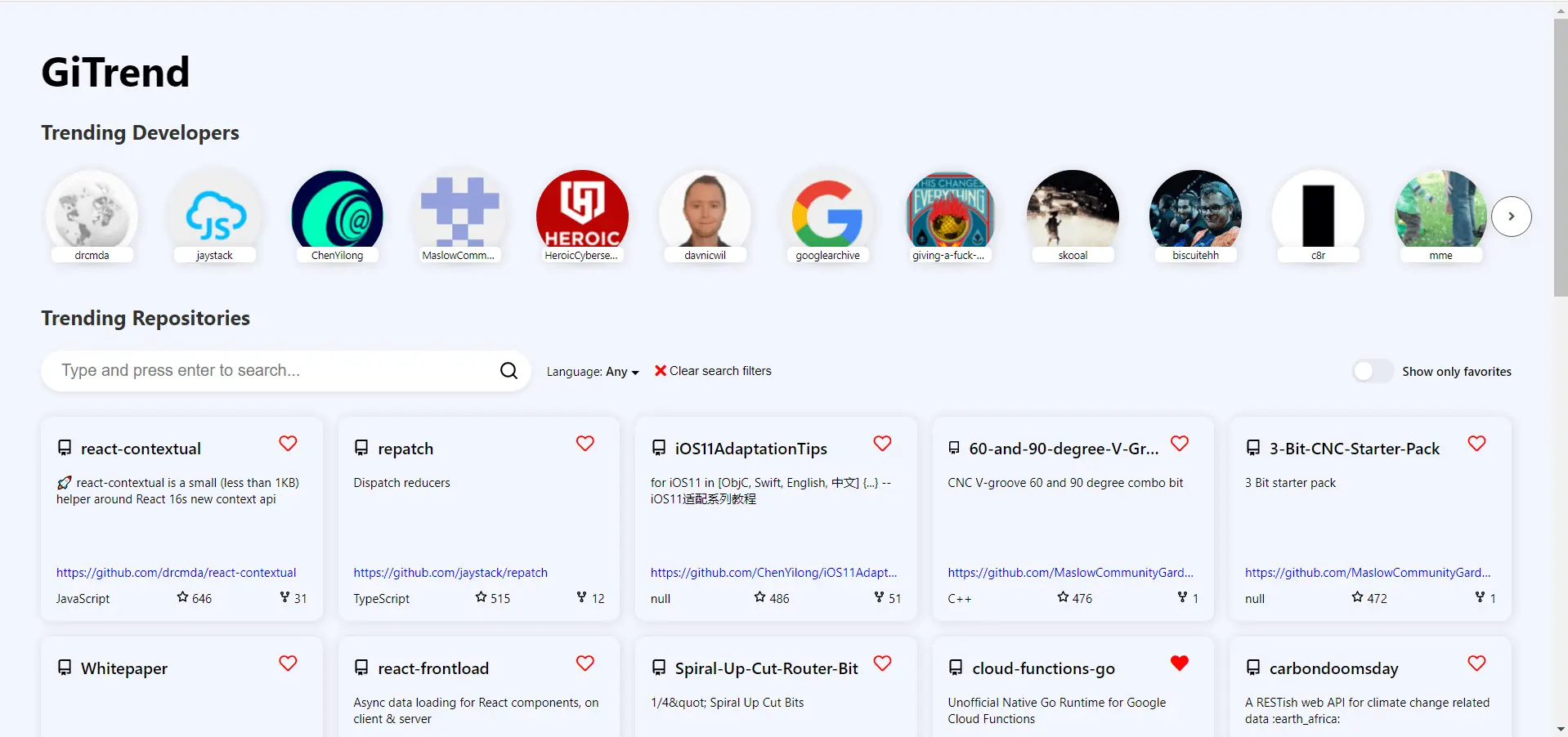
Task: Favorite the 3-Bit-CNC-Starter-Pack repository
Action: pyautogui.click(x=1476, y=444)
